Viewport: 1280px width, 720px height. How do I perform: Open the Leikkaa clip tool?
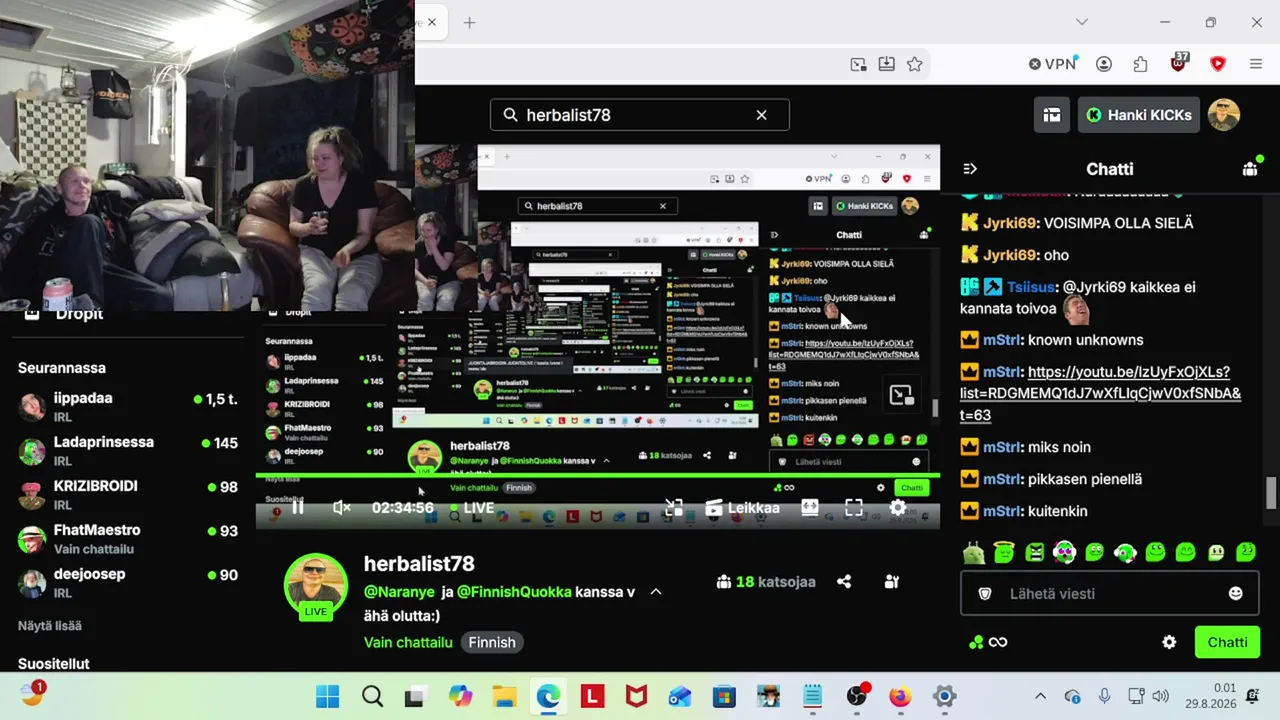tap(742, 508)
